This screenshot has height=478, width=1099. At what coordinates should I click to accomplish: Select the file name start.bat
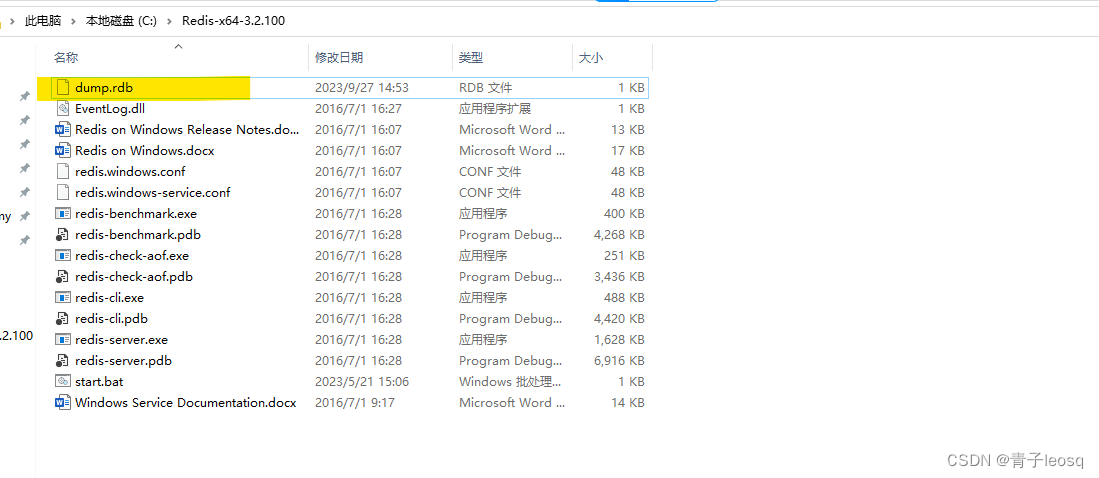99,382
